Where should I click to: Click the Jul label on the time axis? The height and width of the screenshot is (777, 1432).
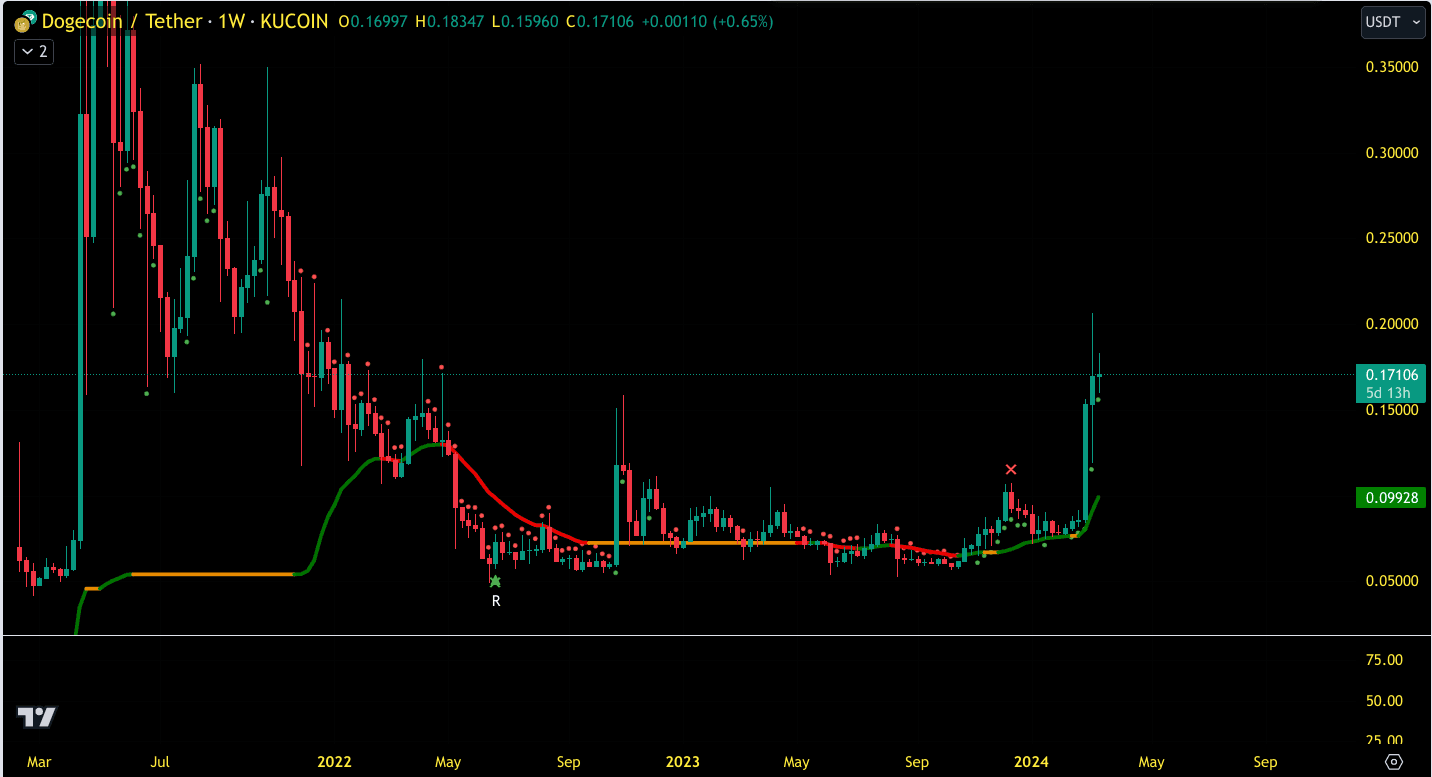tap(160, 762)
